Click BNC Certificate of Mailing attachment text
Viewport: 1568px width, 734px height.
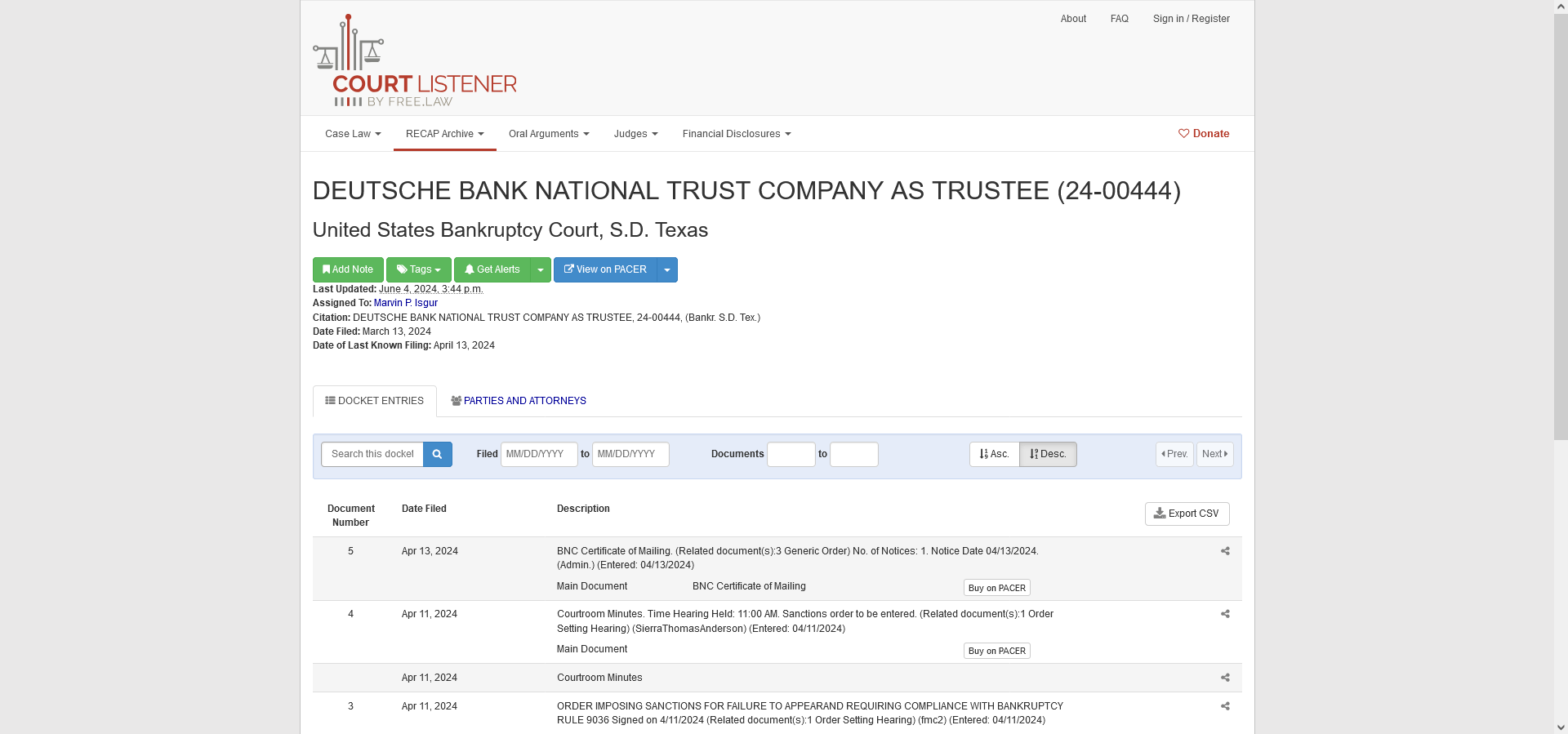[749, 586]
